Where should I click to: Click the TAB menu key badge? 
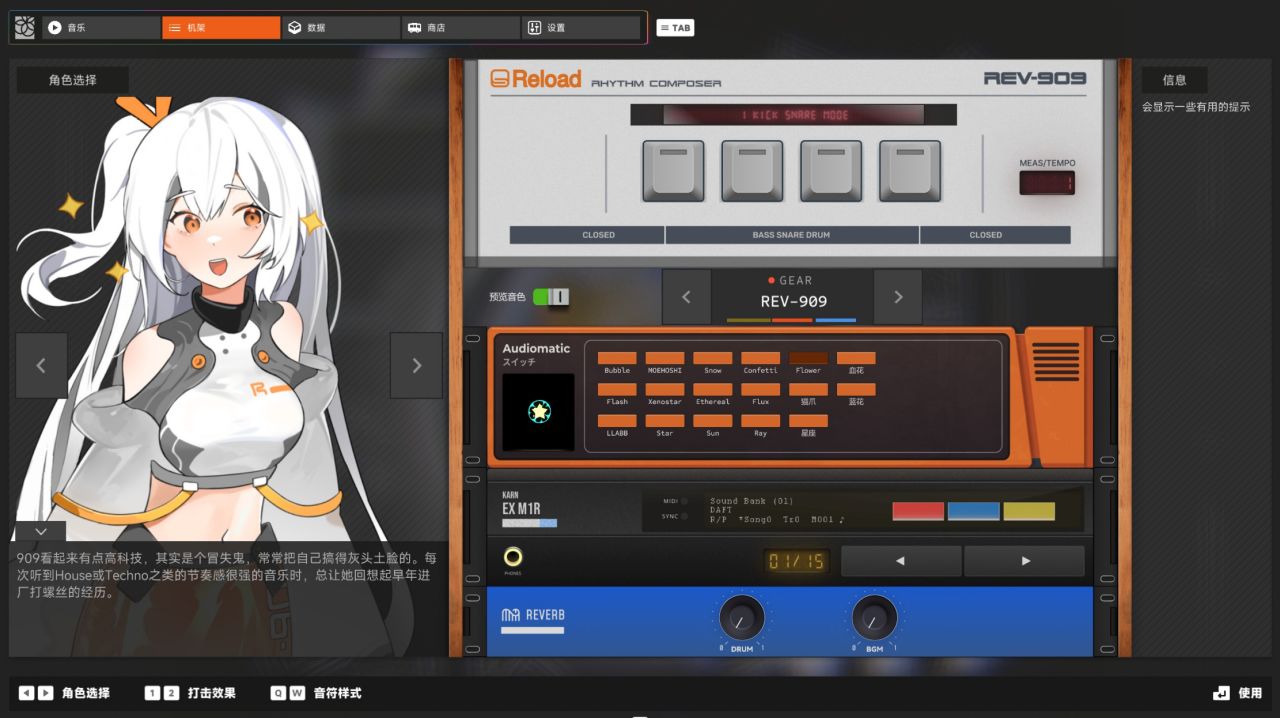click(675, 28)
